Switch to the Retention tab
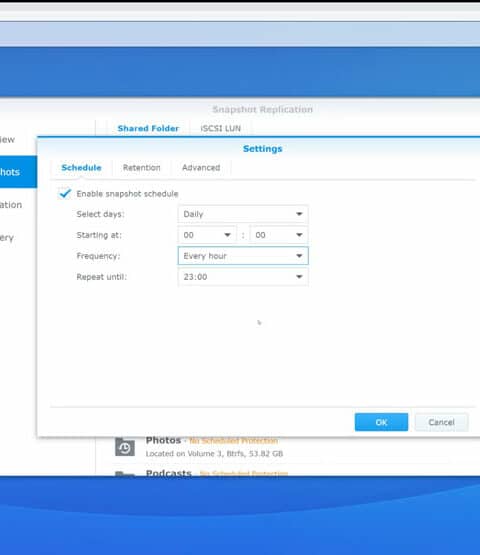 [142, 168]
